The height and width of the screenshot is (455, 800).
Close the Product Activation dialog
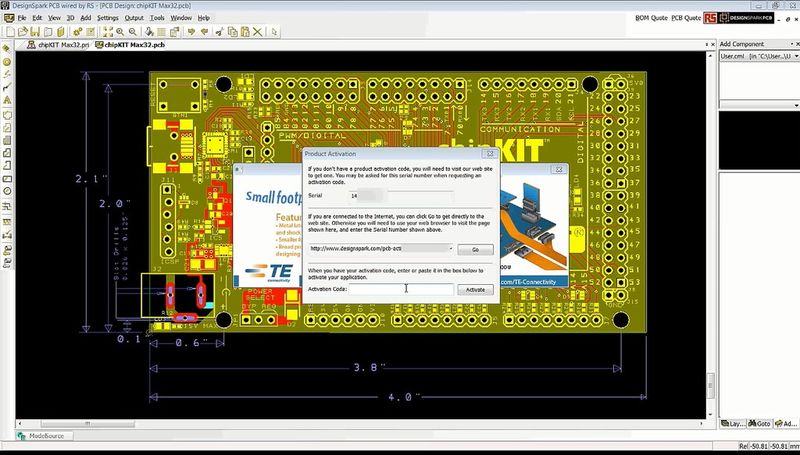coord(490,154)
